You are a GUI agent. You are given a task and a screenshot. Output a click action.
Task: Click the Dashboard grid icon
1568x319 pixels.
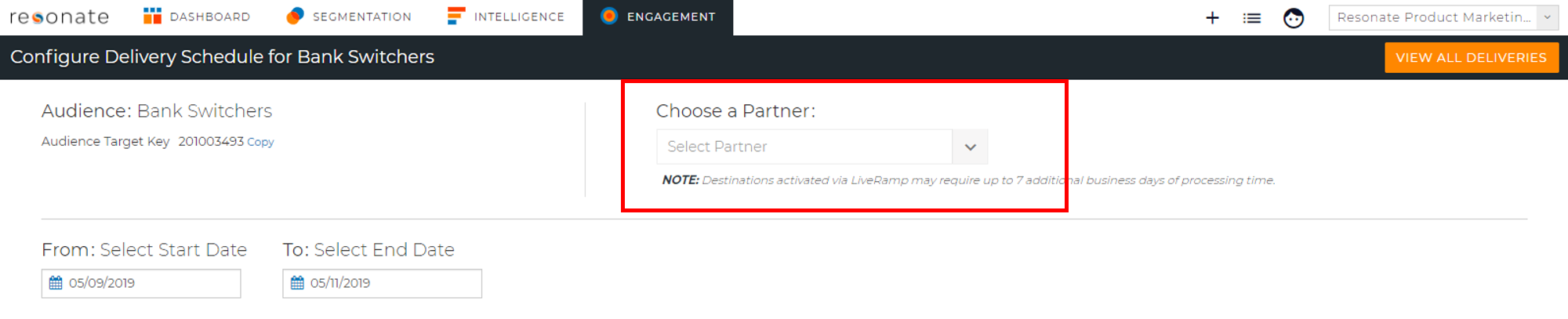pos(152,16)
